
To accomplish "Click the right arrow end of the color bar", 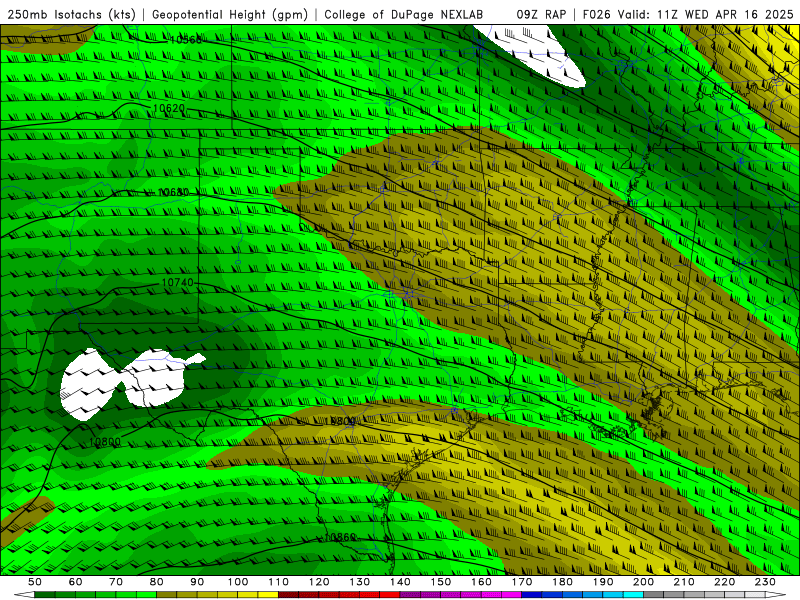I will [x=776, y=595].
